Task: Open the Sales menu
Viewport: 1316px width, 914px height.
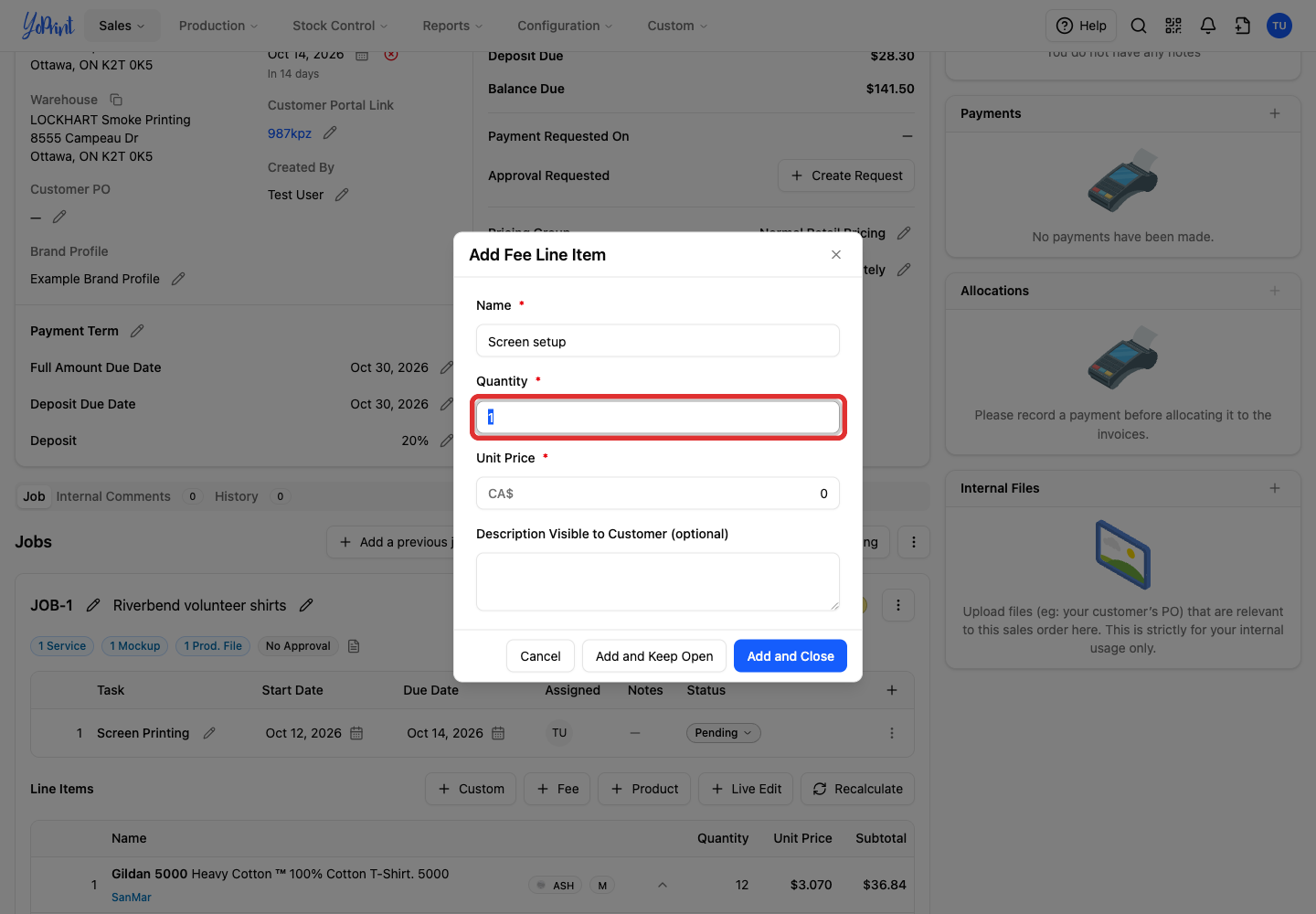Action: (x=122, y=26)
